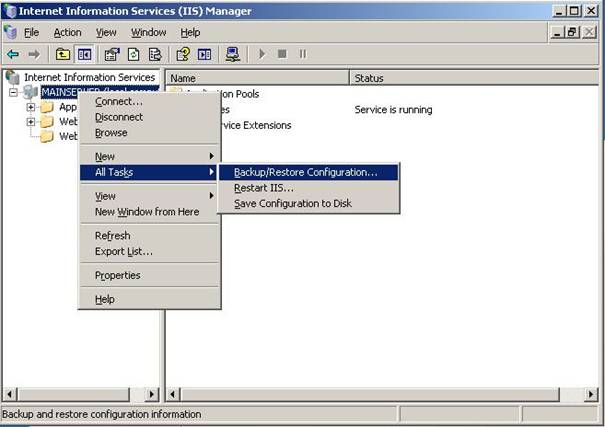Screen dimensions: 605x427
Task: Click the 'Service is running' status text
Action: (393, 110)
